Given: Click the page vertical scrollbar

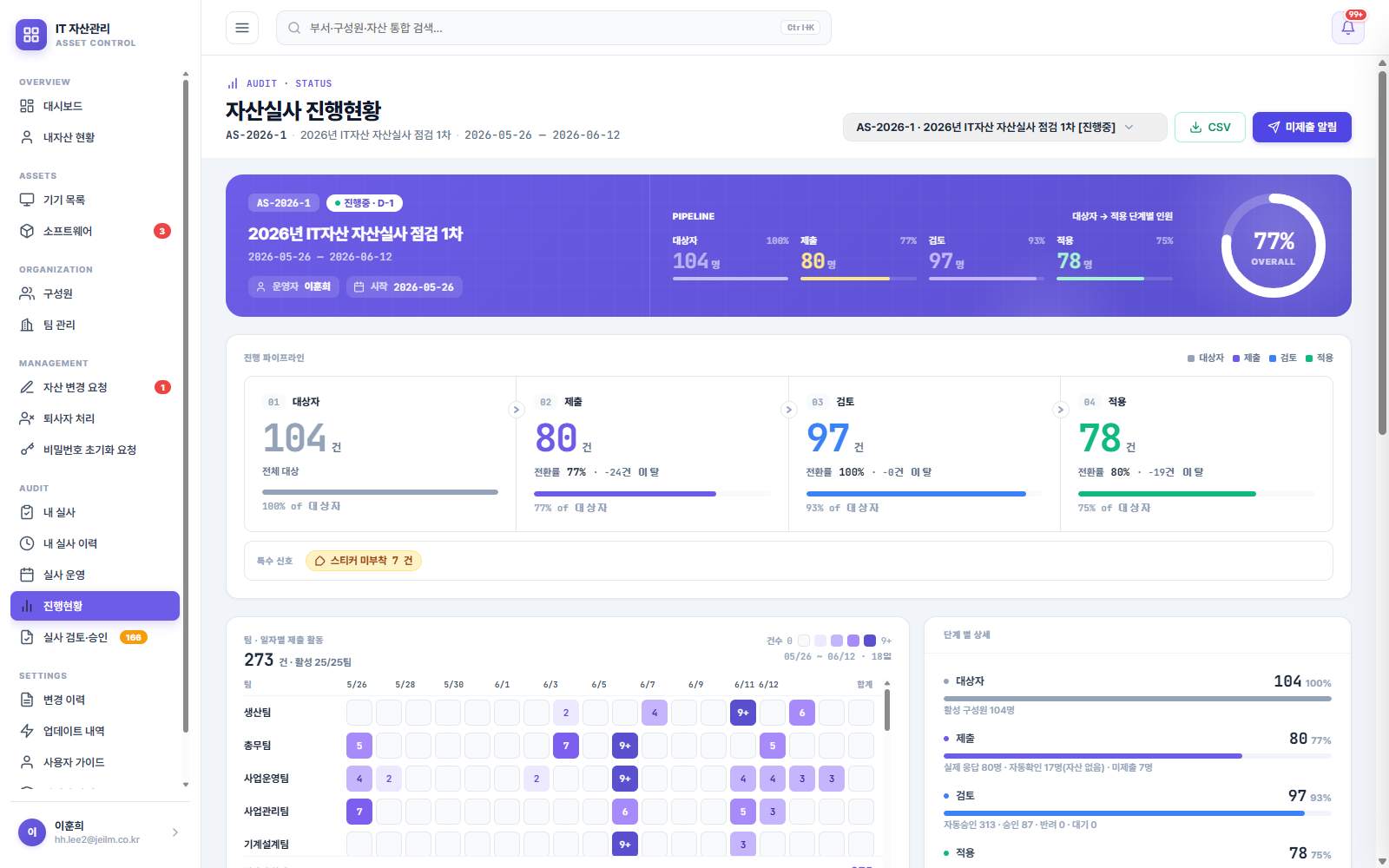Looking at the screenshot, I should [x=1382, y=252].
